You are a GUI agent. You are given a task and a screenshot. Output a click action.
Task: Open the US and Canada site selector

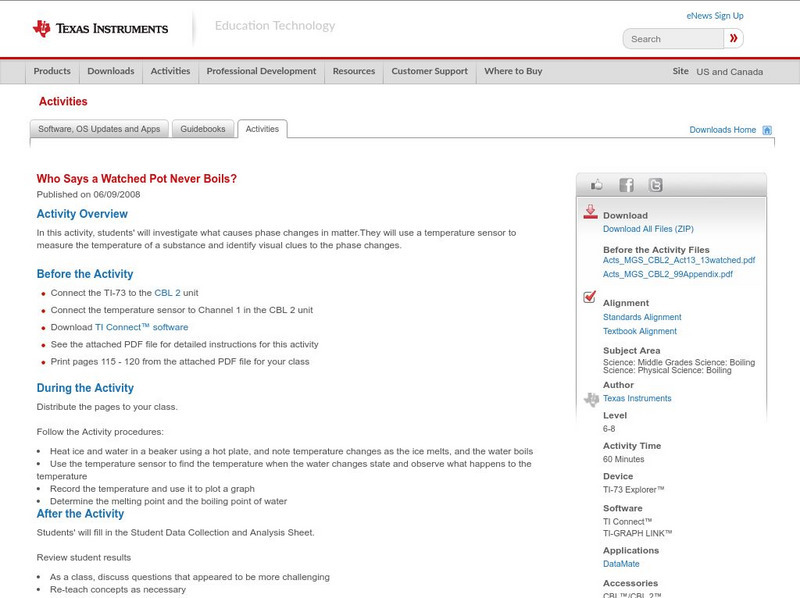[730, 72]
